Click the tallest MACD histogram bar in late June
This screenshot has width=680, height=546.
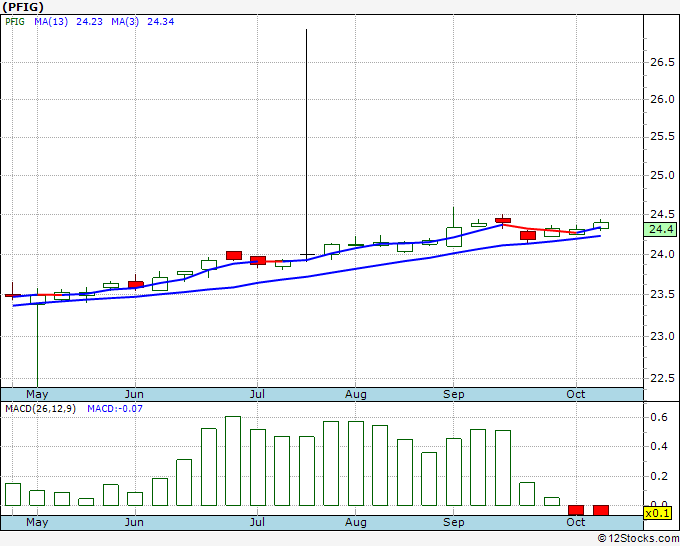(x=233, y=461)
